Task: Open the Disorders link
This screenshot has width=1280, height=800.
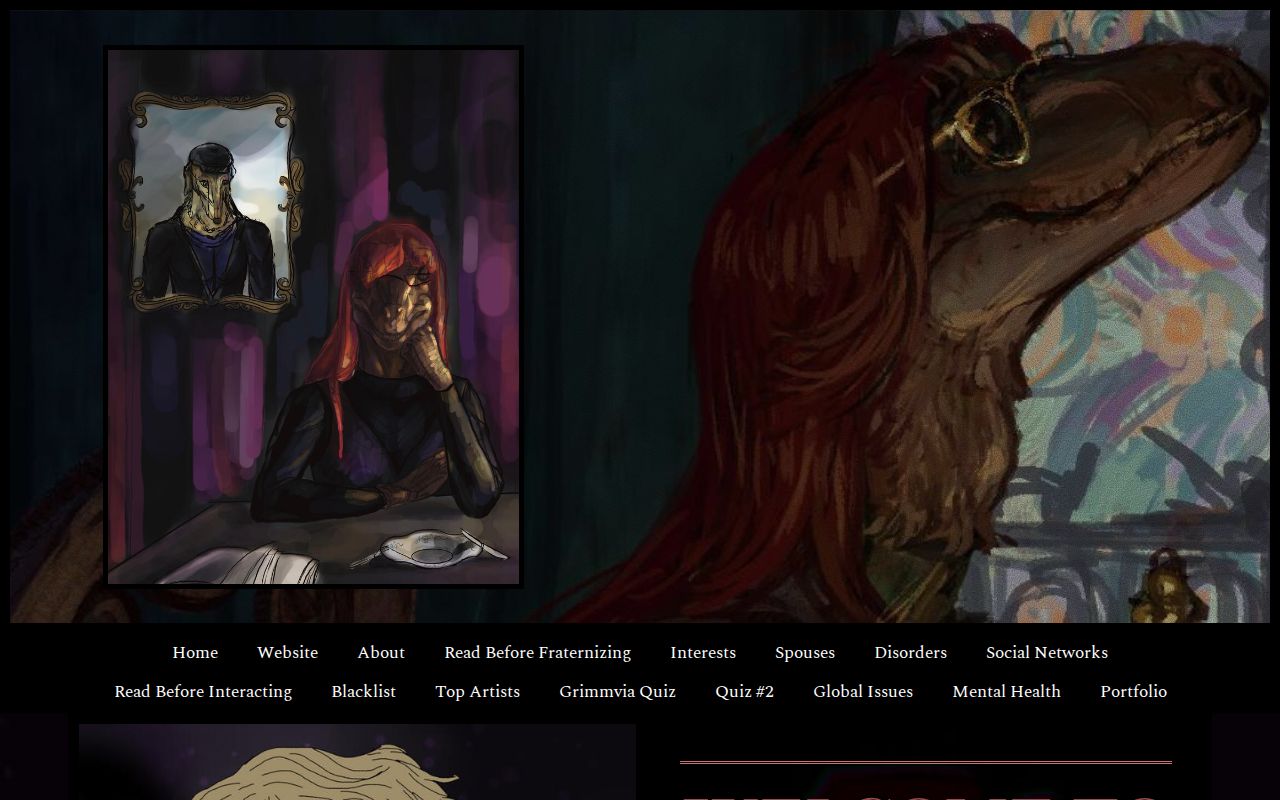Action: pyautogui.click(x=910, y=652)
